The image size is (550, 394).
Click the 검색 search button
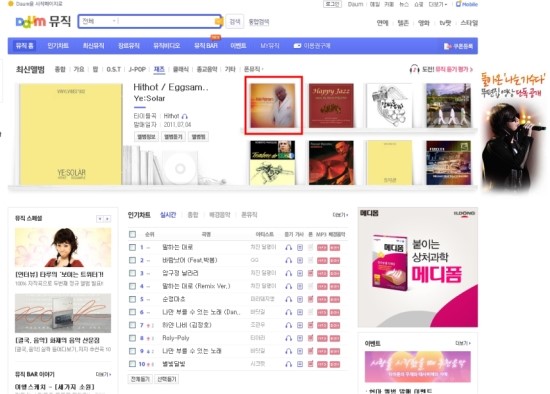[235, 22]
